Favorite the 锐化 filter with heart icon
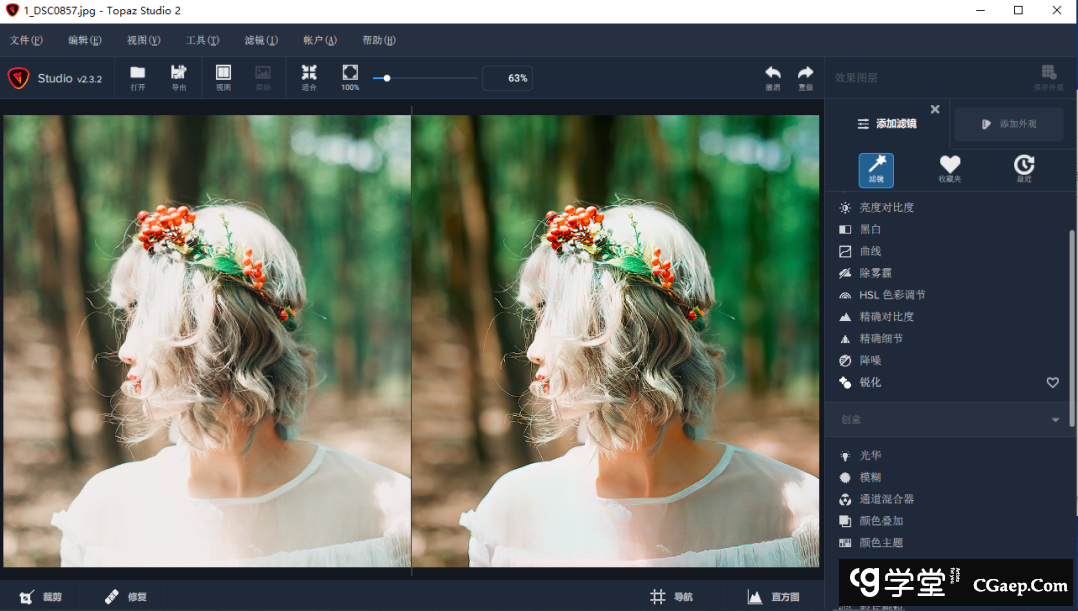The width and height of the screenshot is (1078, 611). (1052, 383)
